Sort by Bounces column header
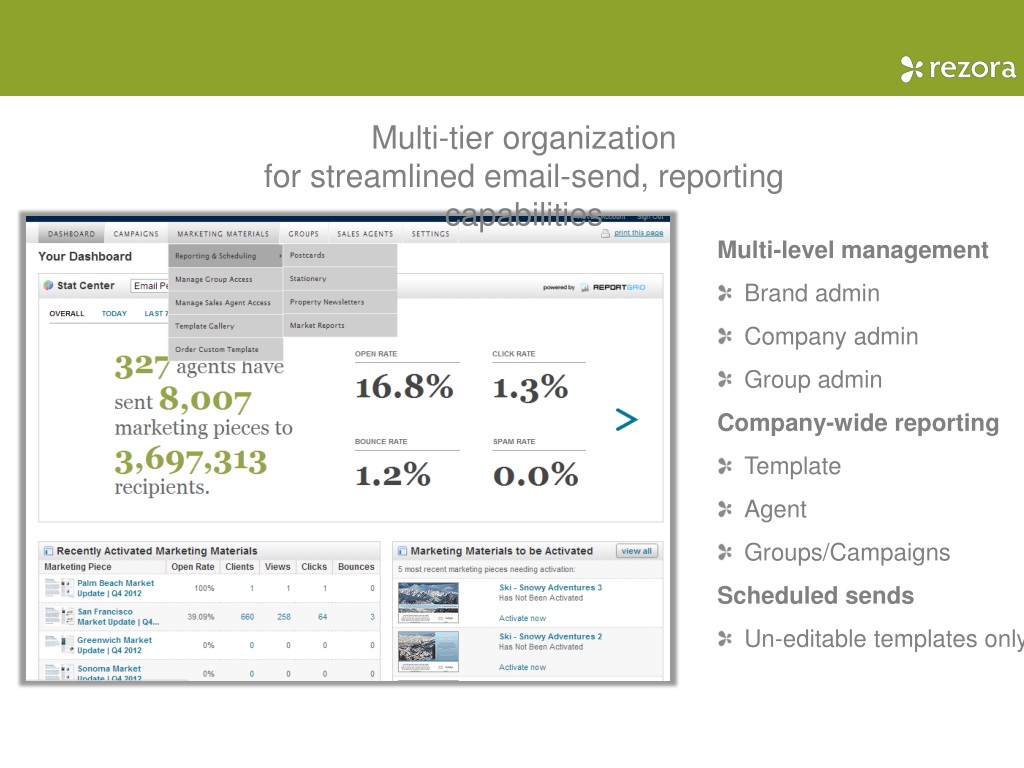This screenshot has height=768, width=1024. (356, 567)
